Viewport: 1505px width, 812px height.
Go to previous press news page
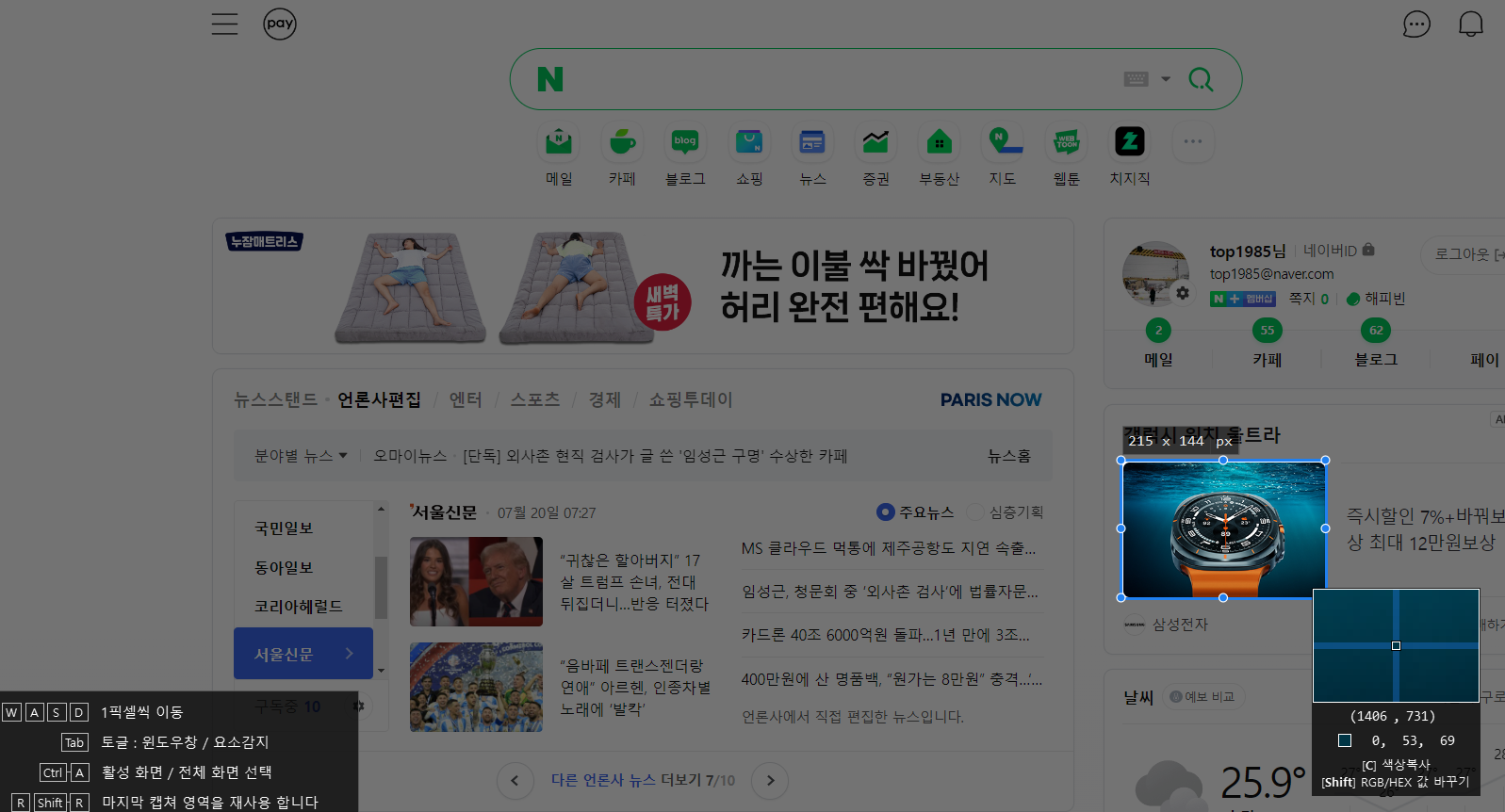coord(515,780)
